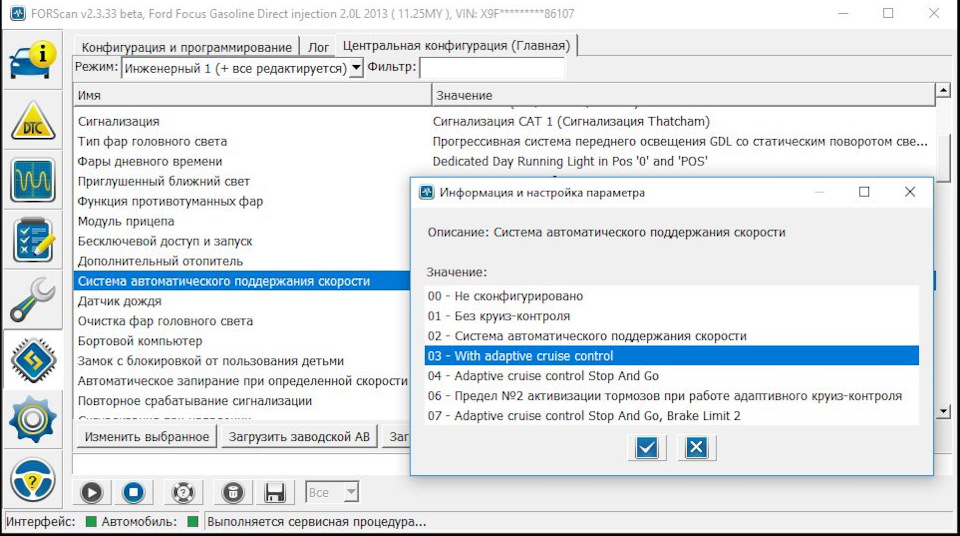Image resolution: width=960 pixels, height=536 pixels.
Task: Select value 07 - Stop And Go, Brake Limit 2
Action: click(x=672, y=415)
